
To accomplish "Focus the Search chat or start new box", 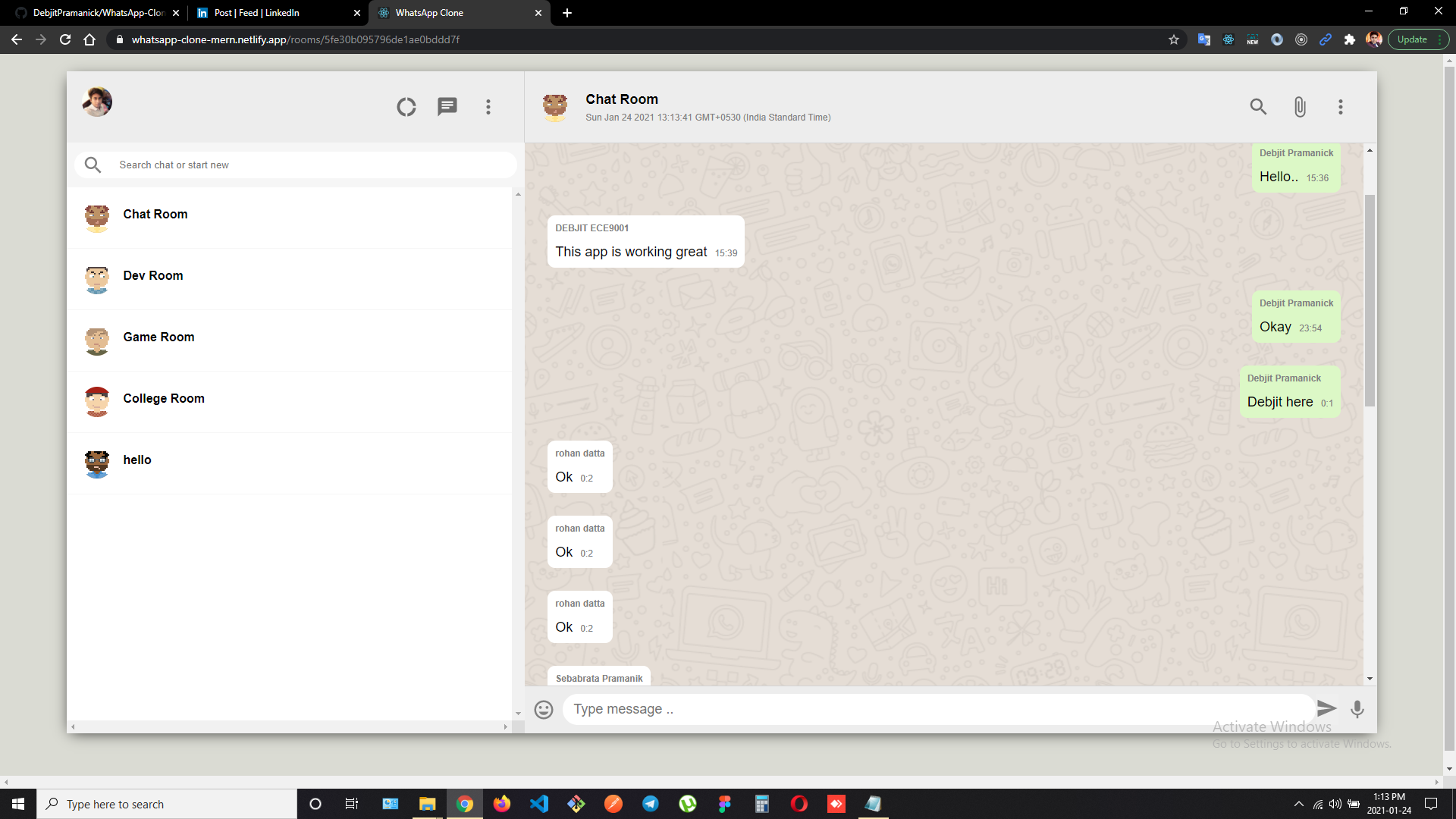I will 311,165.
